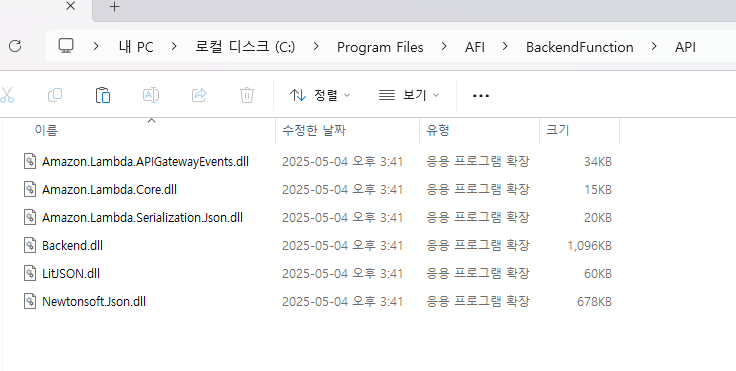Navigate to AFI folder in breadcrumb

tap(475, 47)
